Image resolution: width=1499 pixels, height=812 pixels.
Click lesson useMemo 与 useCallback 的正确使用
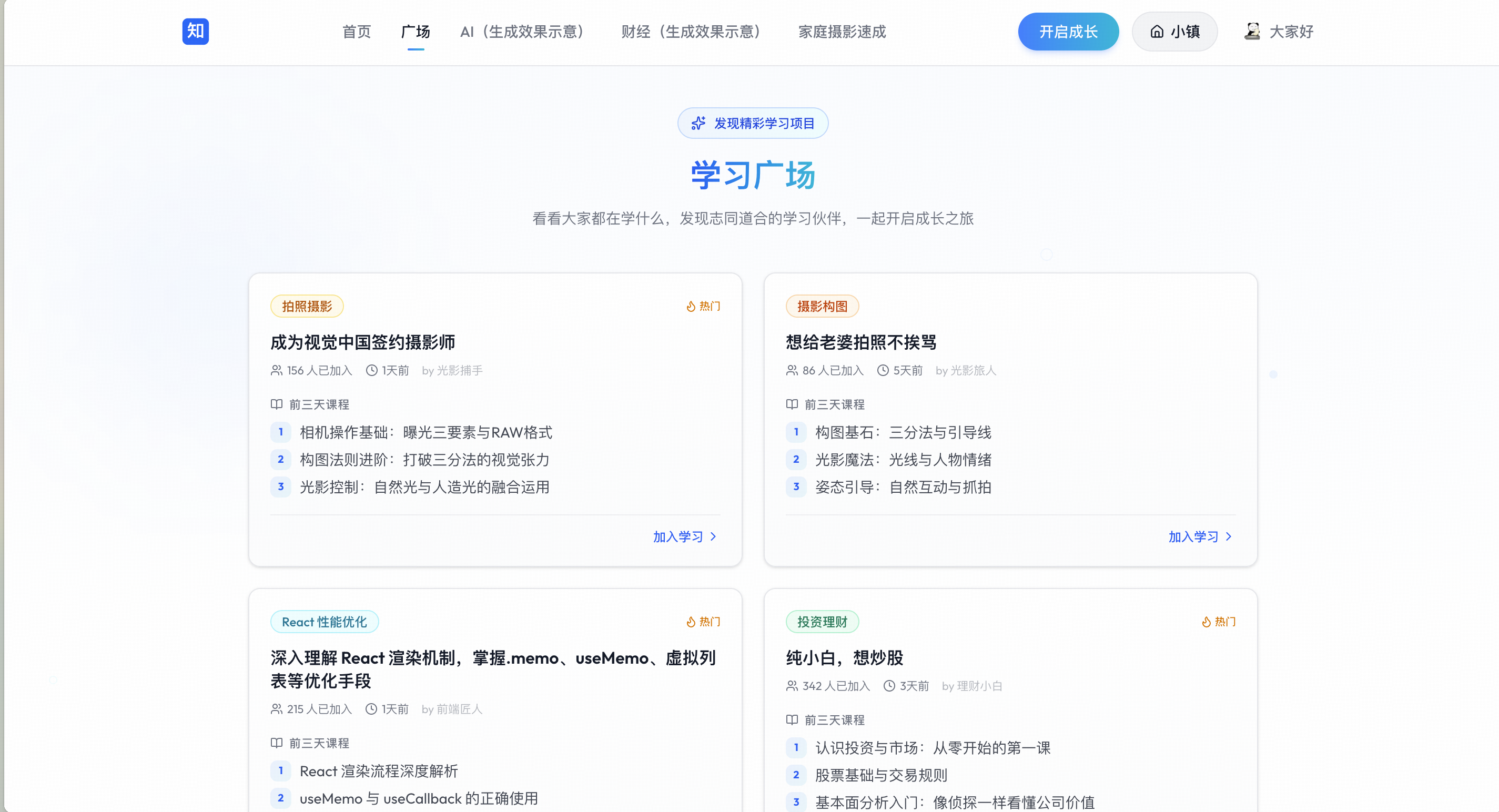(x=419, y=799)
